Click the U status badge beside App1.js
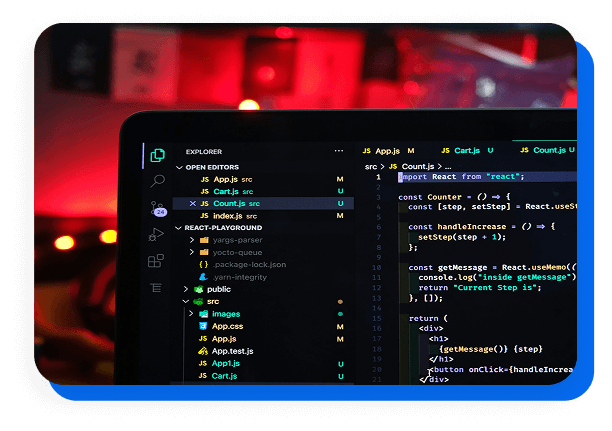Image resolution: width=612 pixels, height=431 pixels. (341, 364)
